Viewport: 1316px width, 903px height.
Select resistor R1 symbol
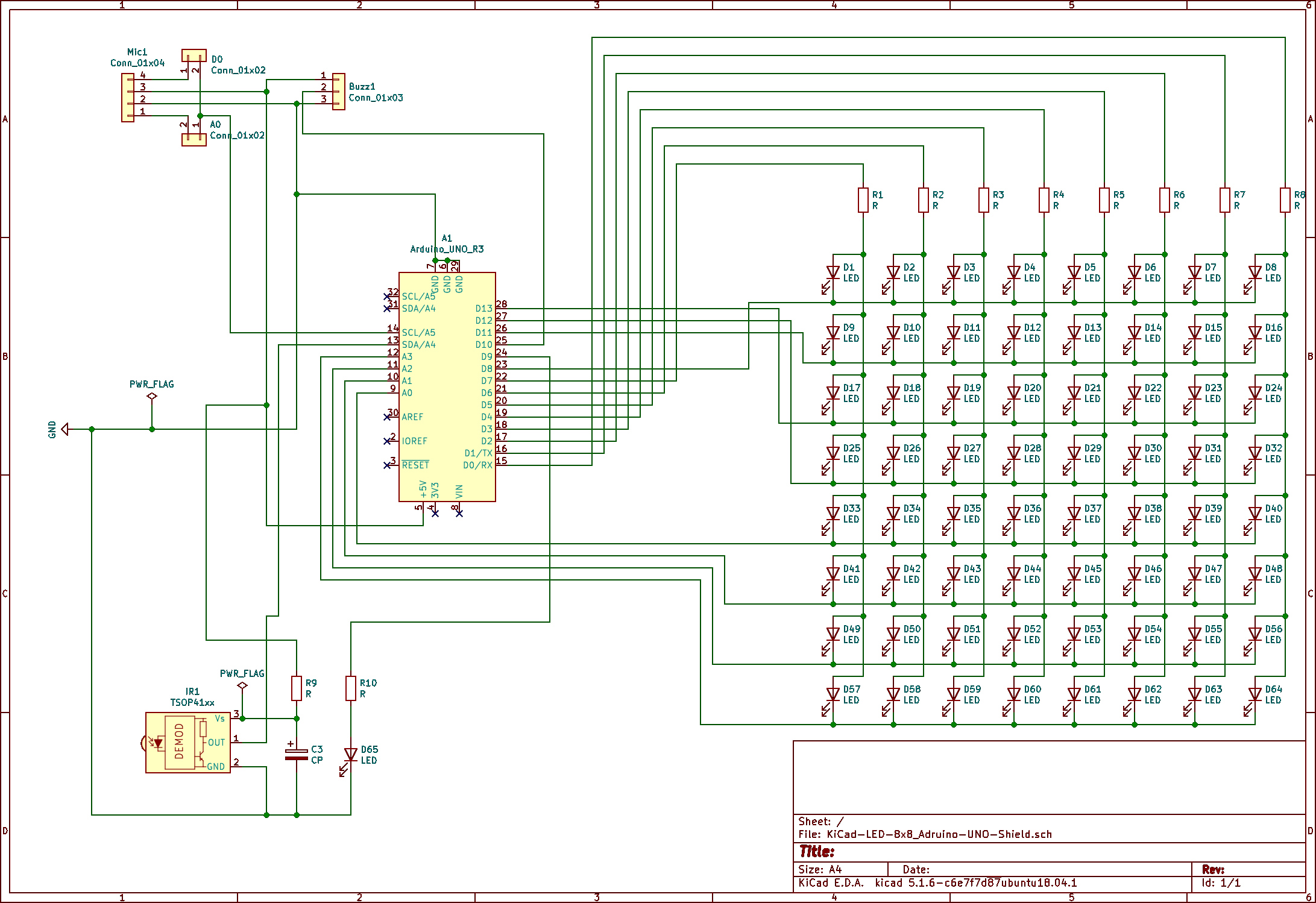863,200
